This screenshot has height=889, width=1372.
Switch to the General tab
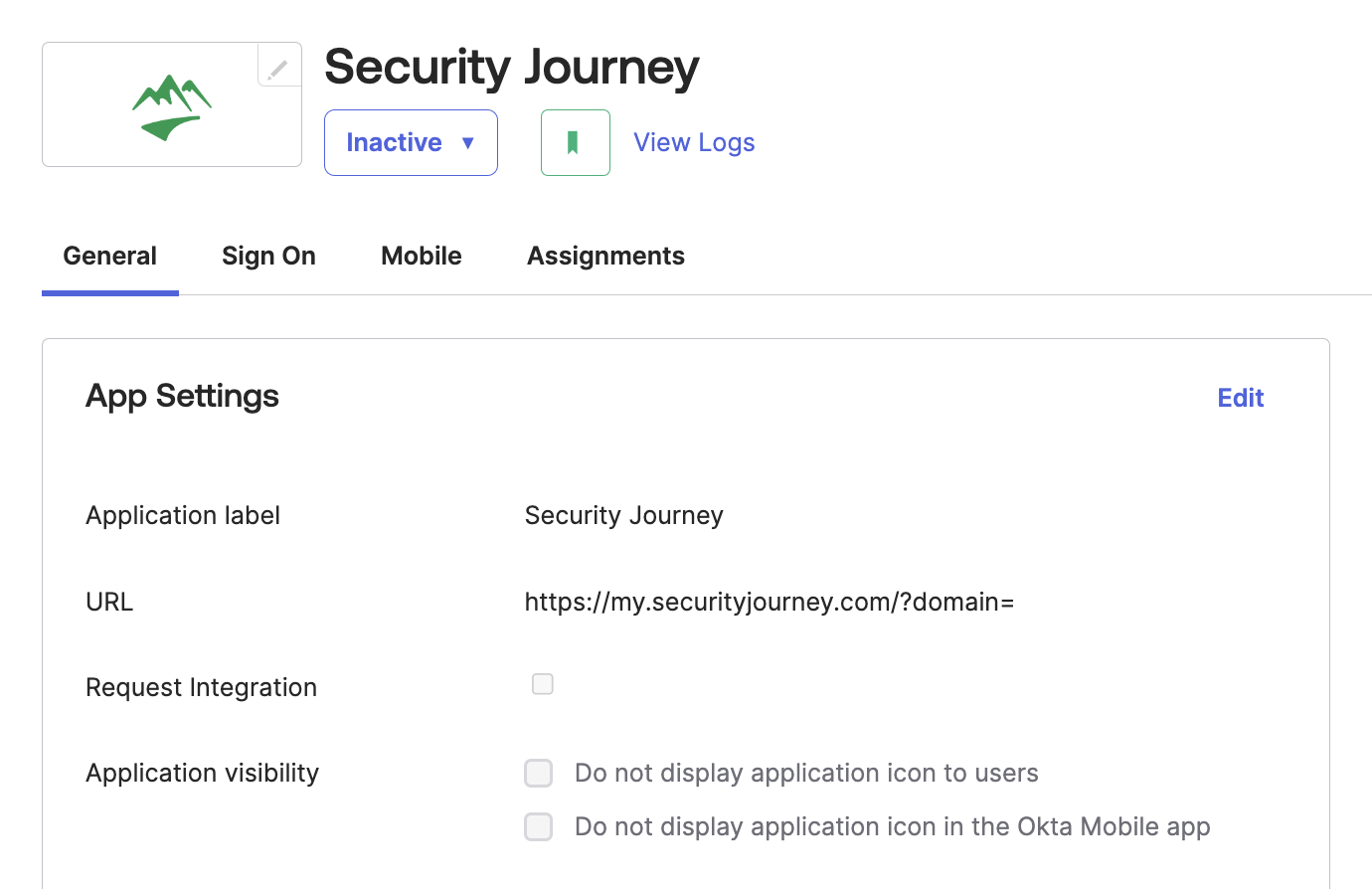tap(110, 257)
